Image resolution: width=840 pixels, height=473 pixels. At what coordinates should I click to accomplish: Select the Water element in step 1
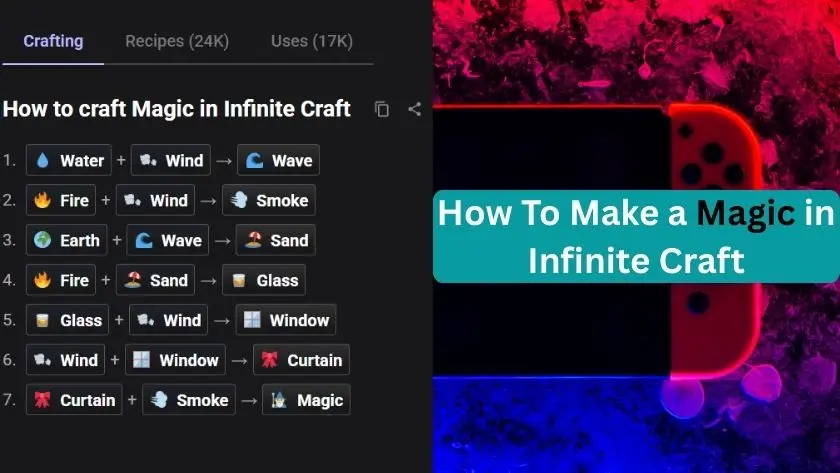coord(69,160)
